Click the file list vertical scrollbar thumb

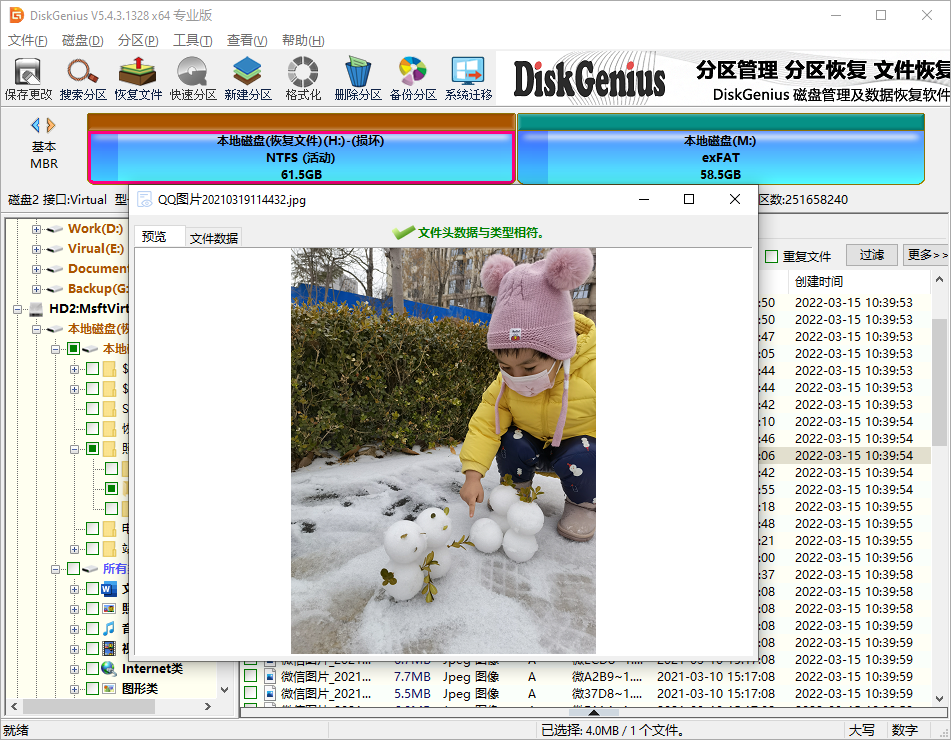939,382
